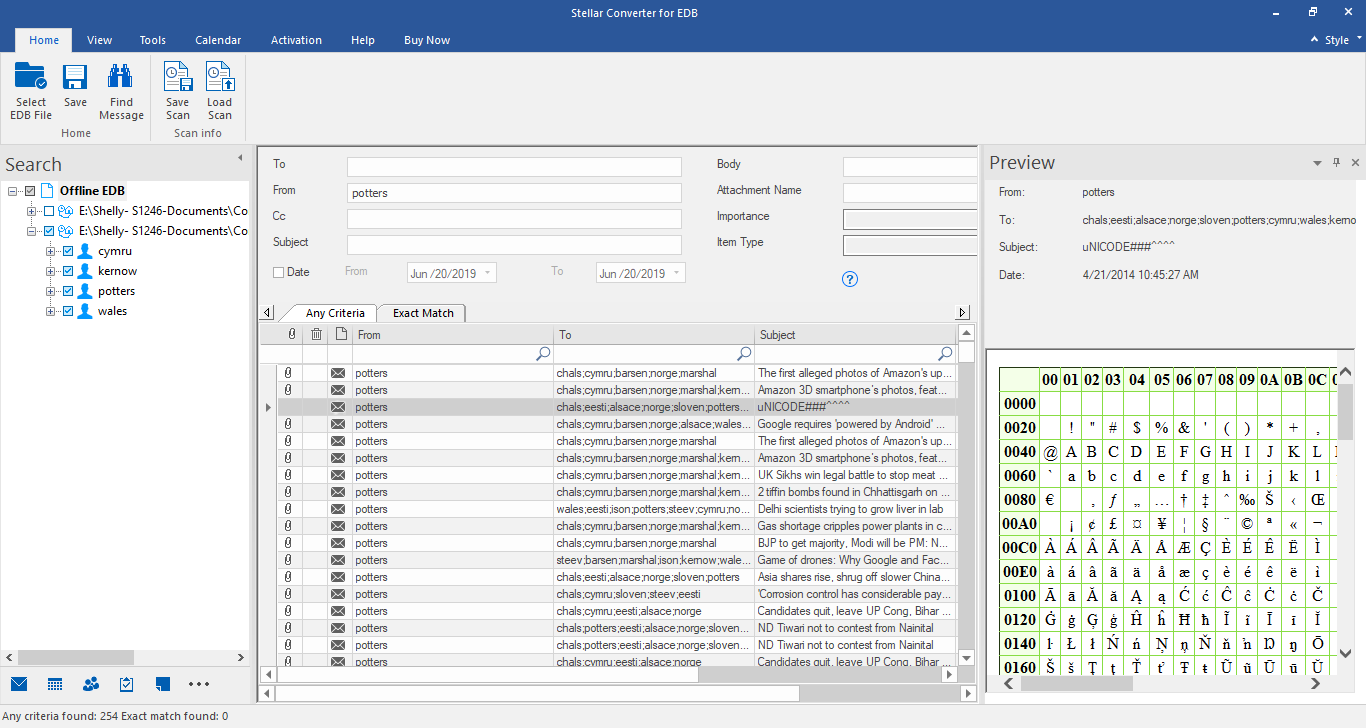Image resolution: width=1366 pixels, height=728 pixels.
Task: Click the magnifier in the From filter box
Action: coord(543,354)
